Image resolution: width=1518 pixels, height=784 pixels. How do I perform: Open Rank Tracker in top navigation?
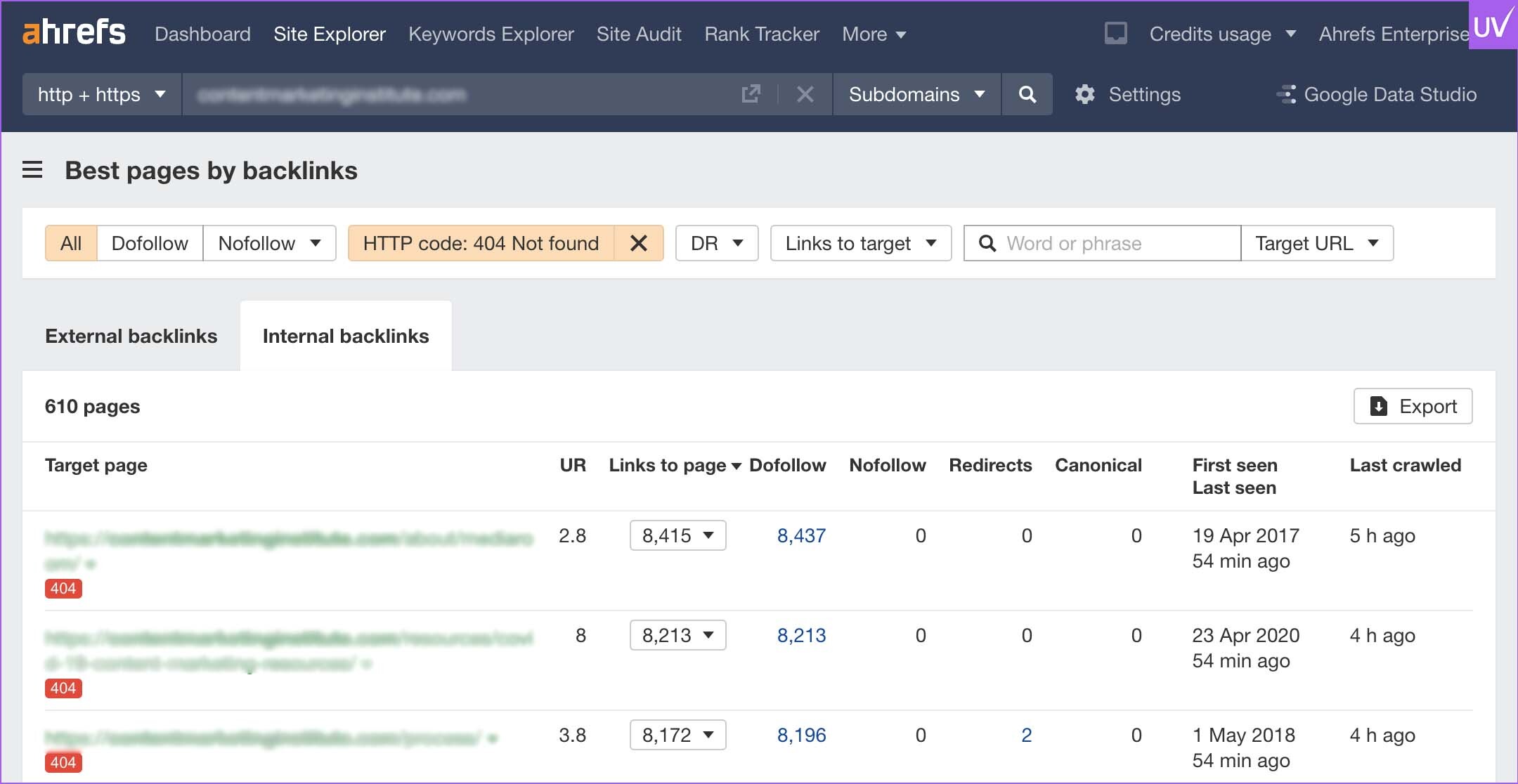click(x=762, y=34)
